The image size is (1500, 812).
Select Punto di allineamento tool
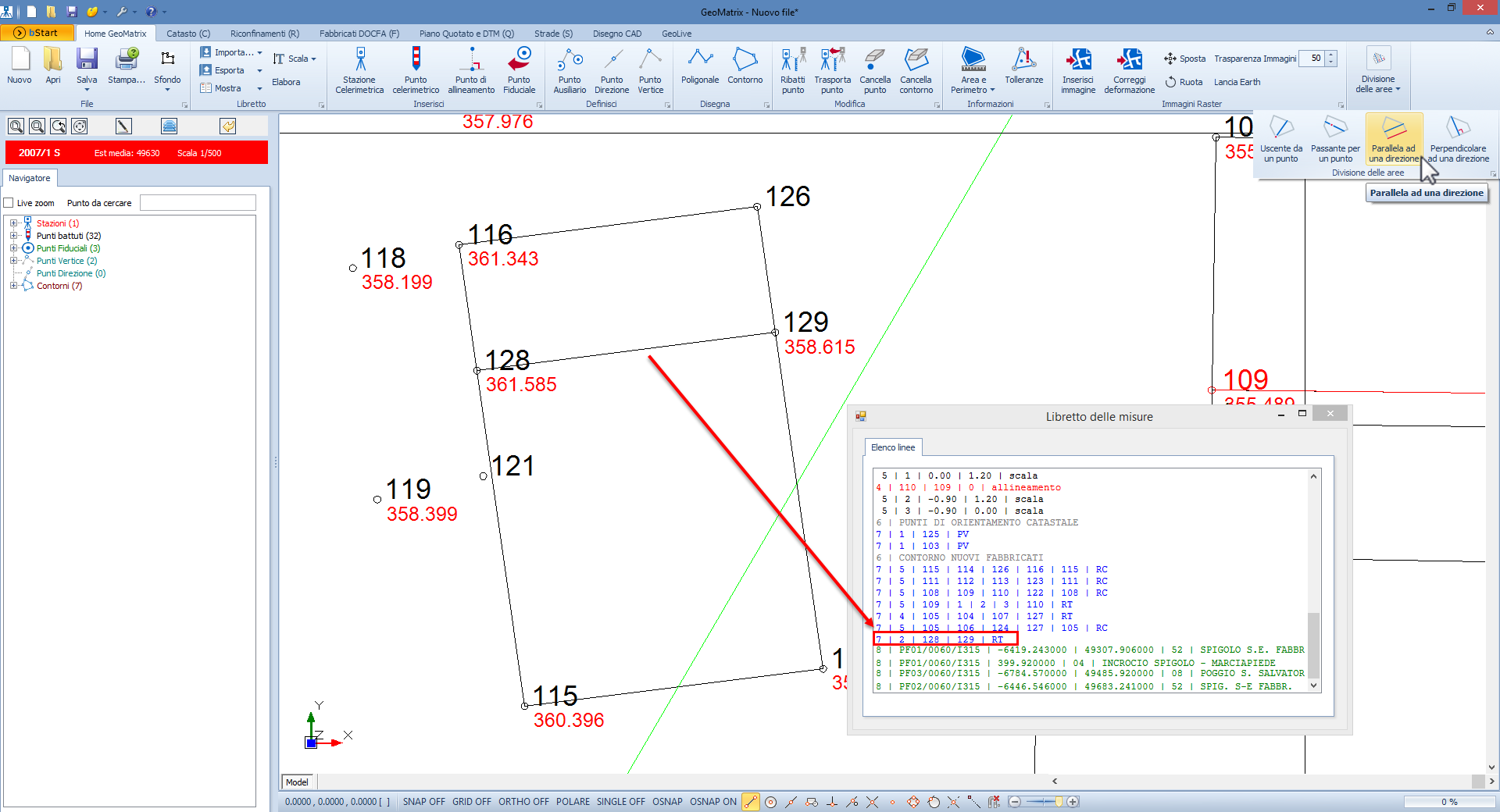coord(471,69)
